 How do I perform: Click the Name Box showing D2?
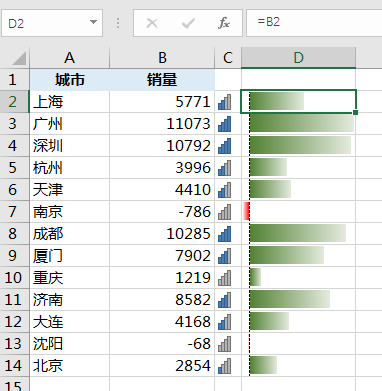point(52,23)
